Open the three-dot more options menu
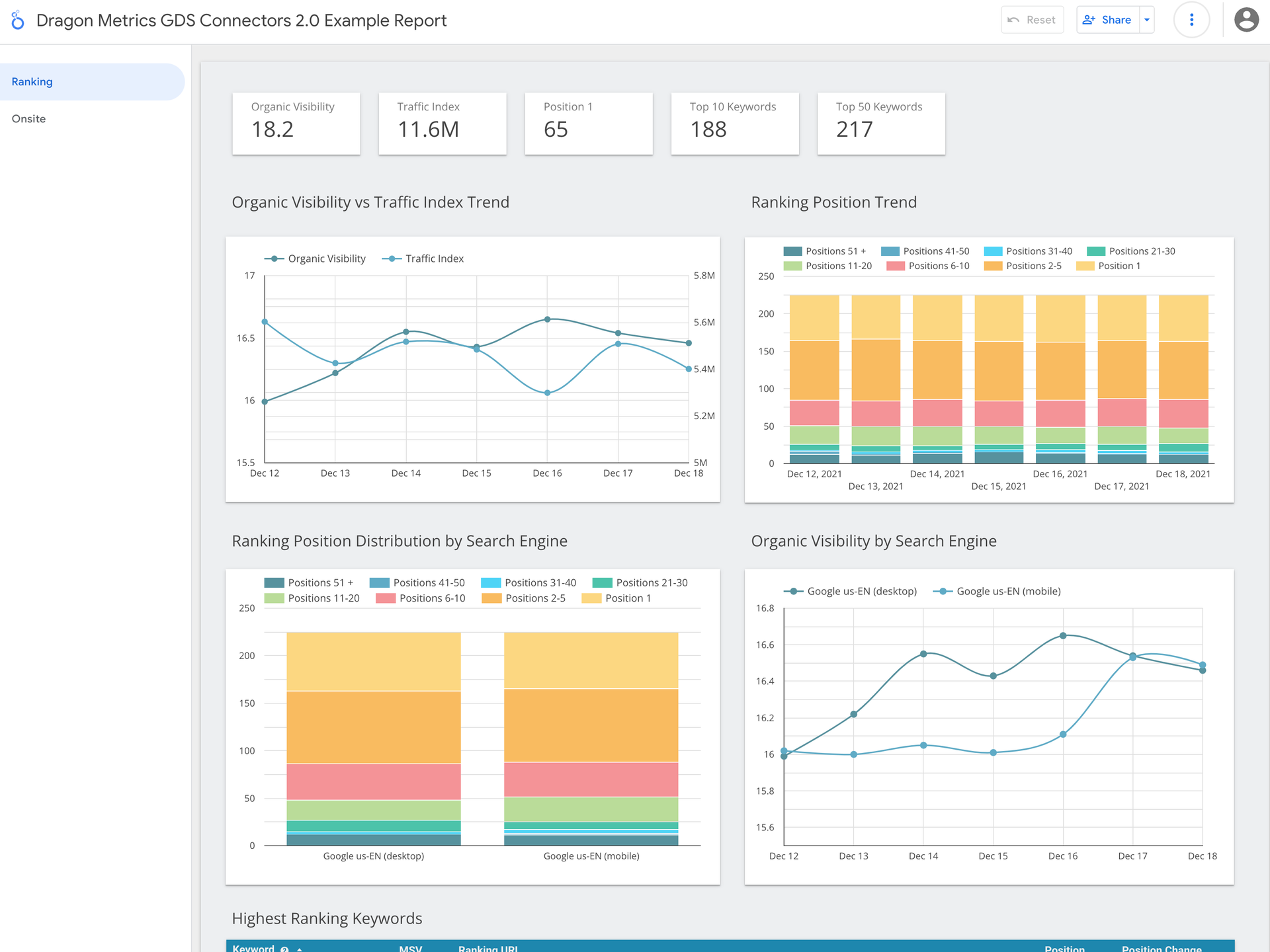Screen dimensions: 1270x952 click(1191, 20)
